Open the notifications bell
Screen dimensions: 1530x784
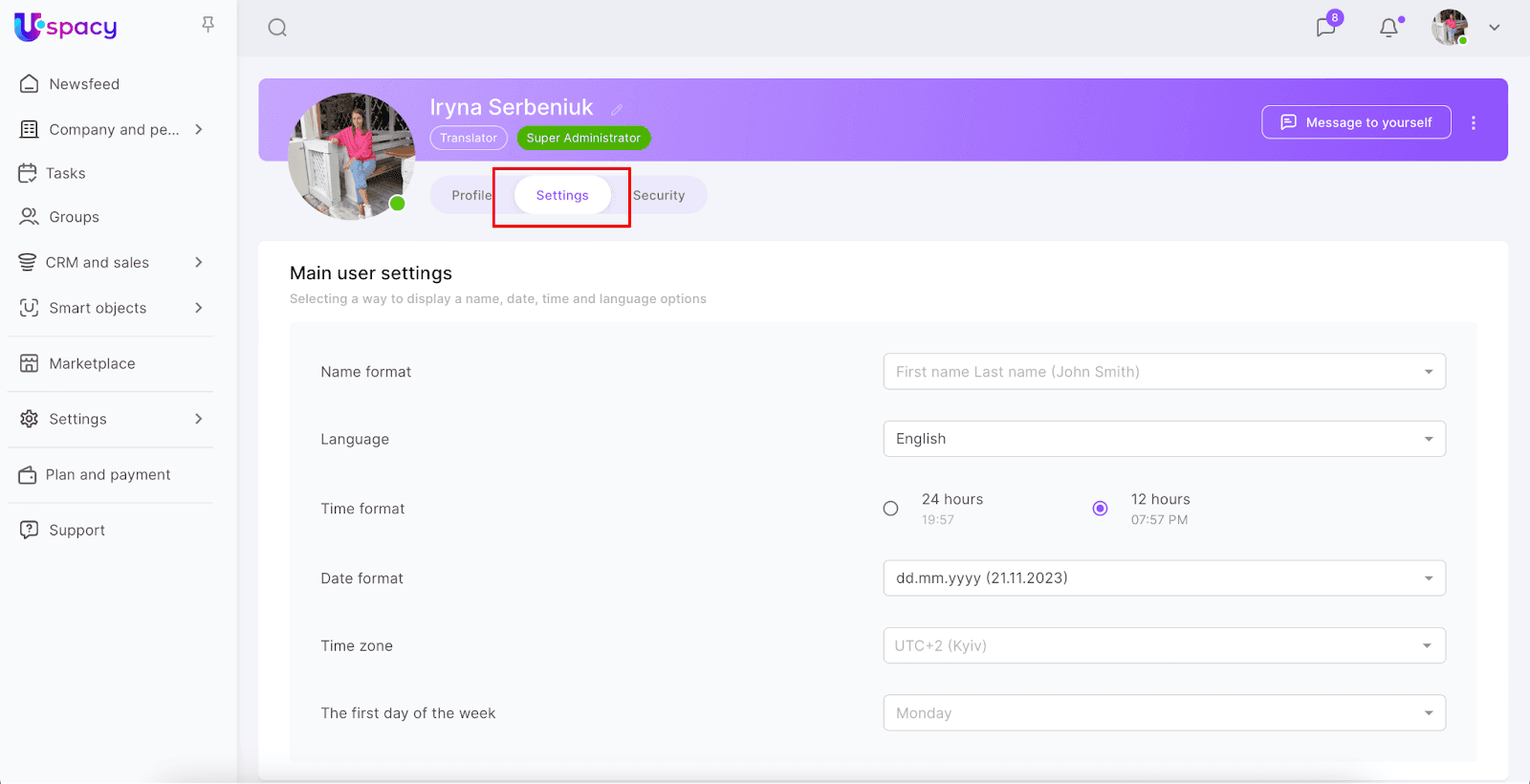tap(1388, 28)
